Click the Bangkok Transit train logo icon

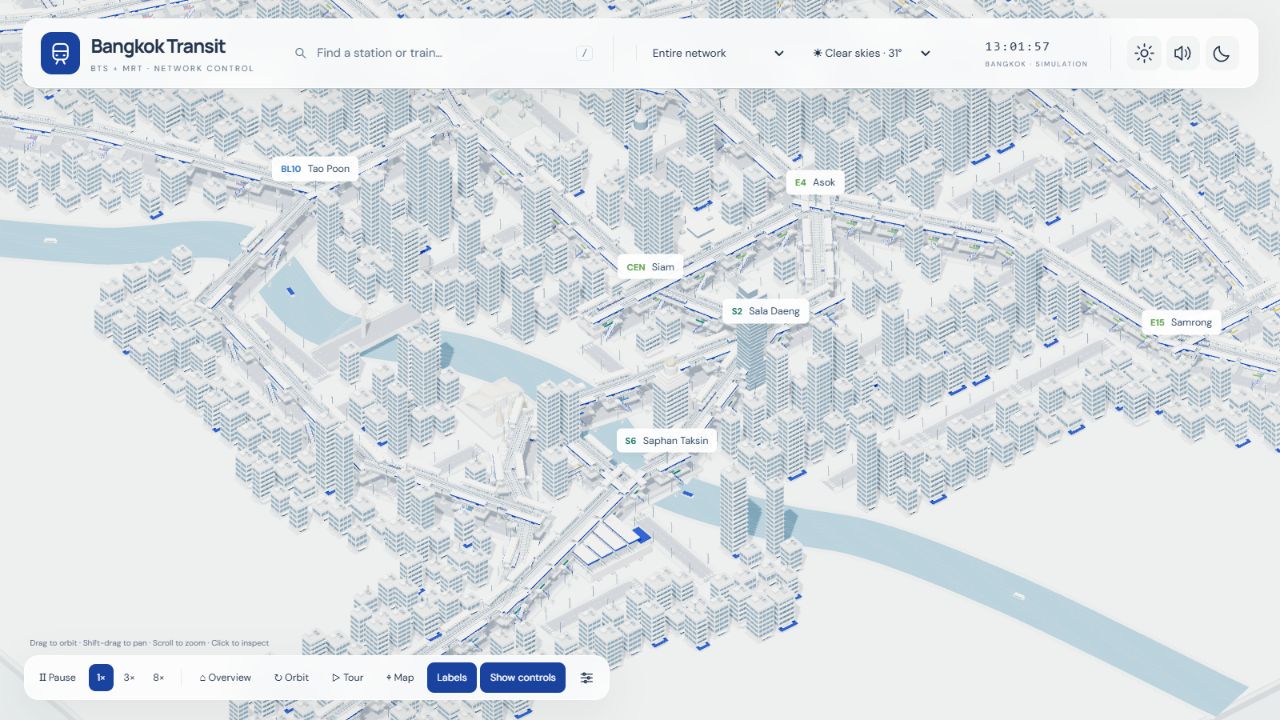(60, 53)
